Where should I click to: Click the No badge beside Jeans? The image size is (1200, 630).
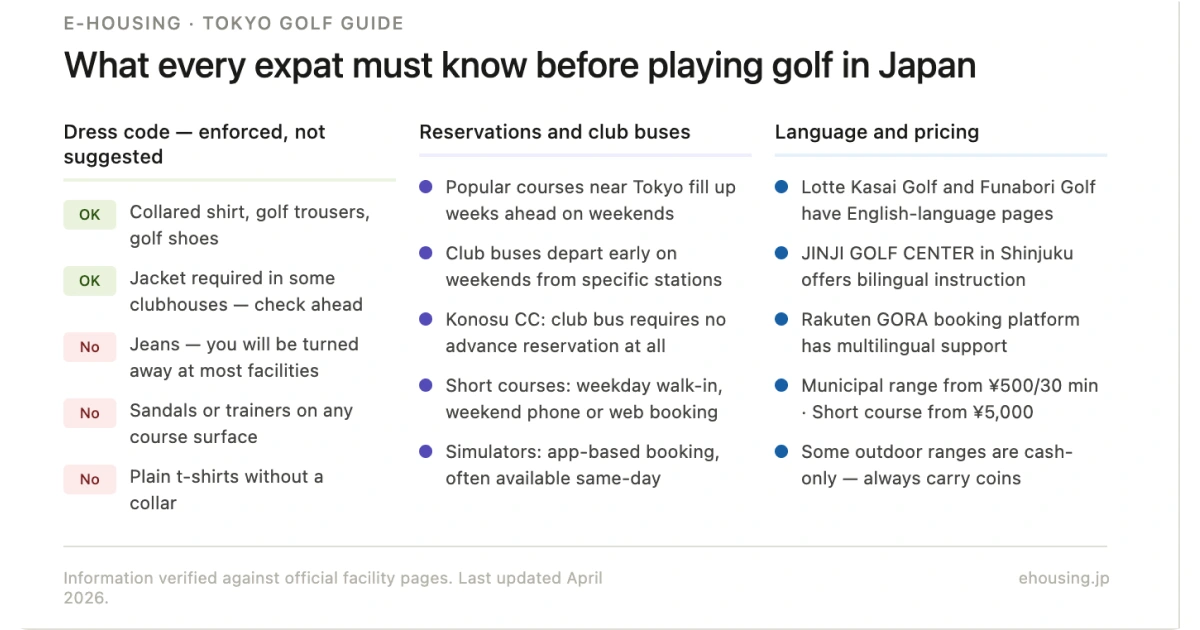coord(90,347)
